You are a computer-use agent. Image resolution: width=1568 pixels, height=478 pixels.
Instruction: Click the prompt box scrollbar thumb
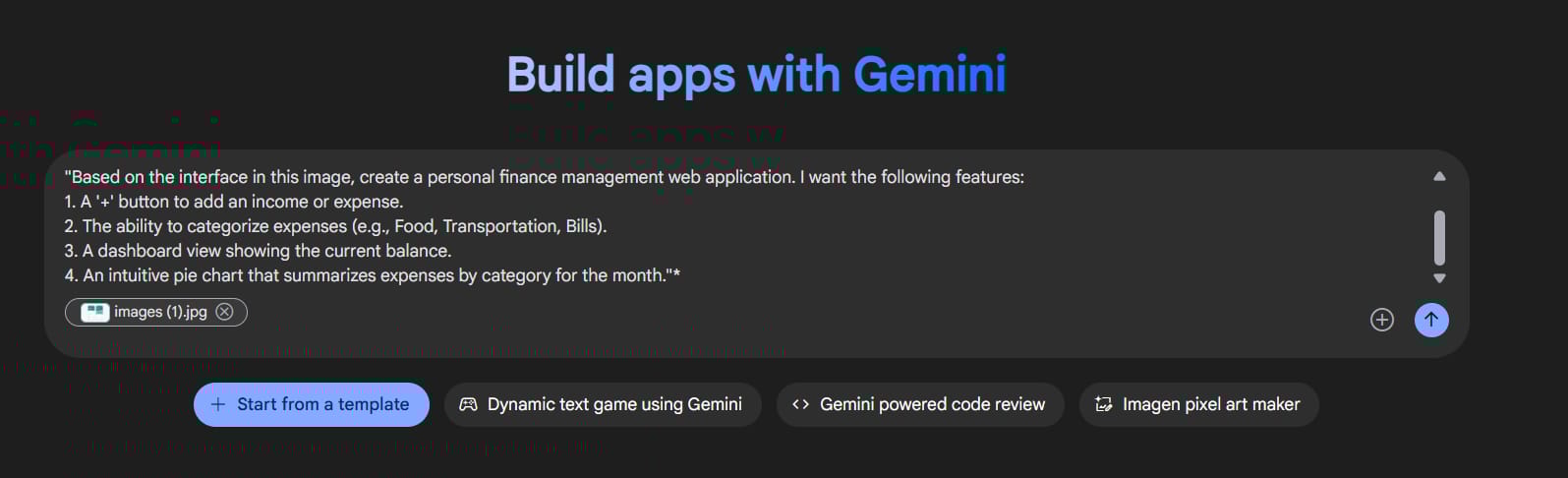click(1439, 238)
